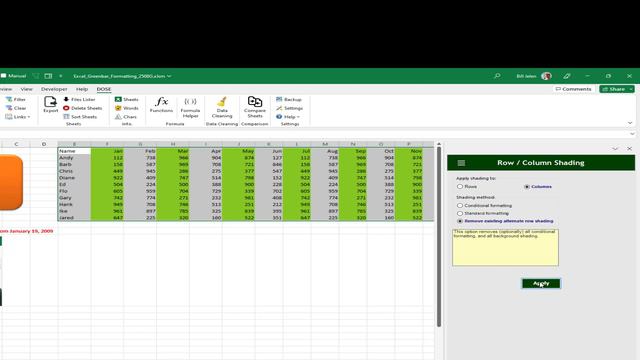Click the Clear filter tool
This screenshot has width=640, height=360.
click(x=16, y=108)
